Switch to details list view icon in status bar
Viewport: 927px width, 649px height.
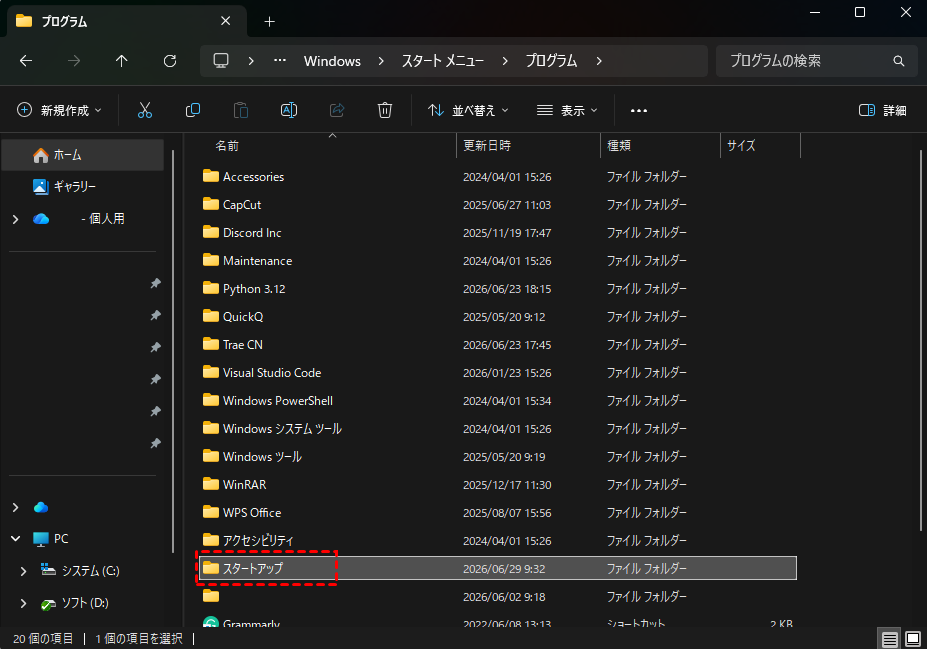(890, 639)
